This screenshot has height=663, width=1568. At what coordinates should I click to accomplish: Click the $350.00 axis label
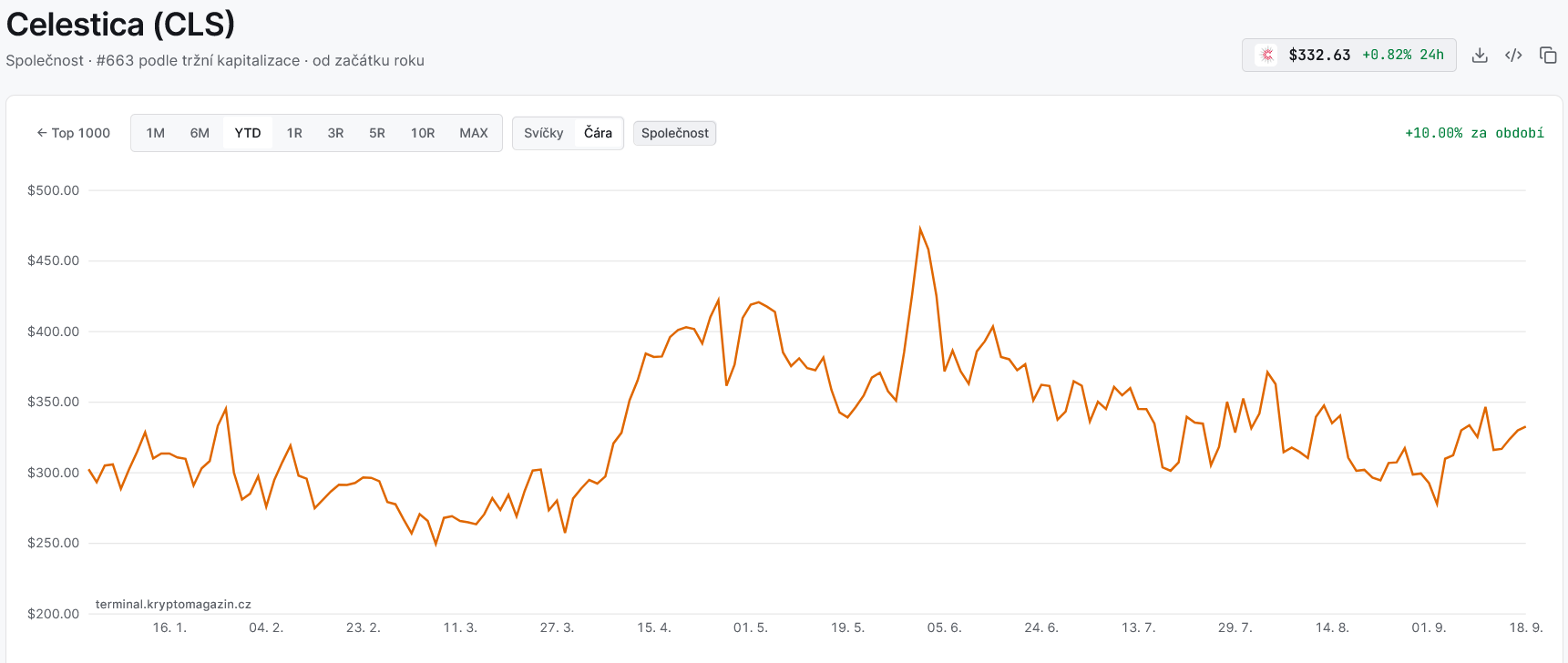(x=53, y=402)
